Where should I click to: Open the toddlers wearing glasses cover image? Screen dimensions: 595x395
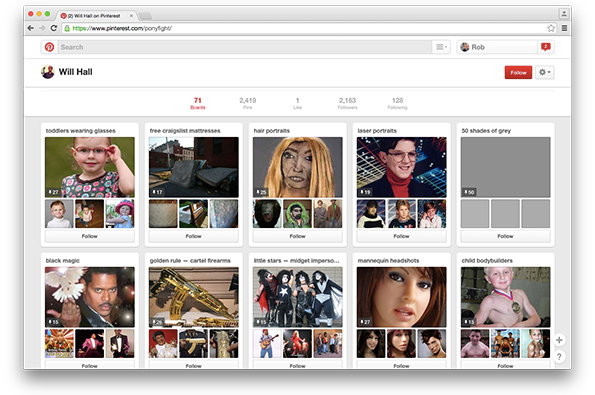tap(90, 167)
